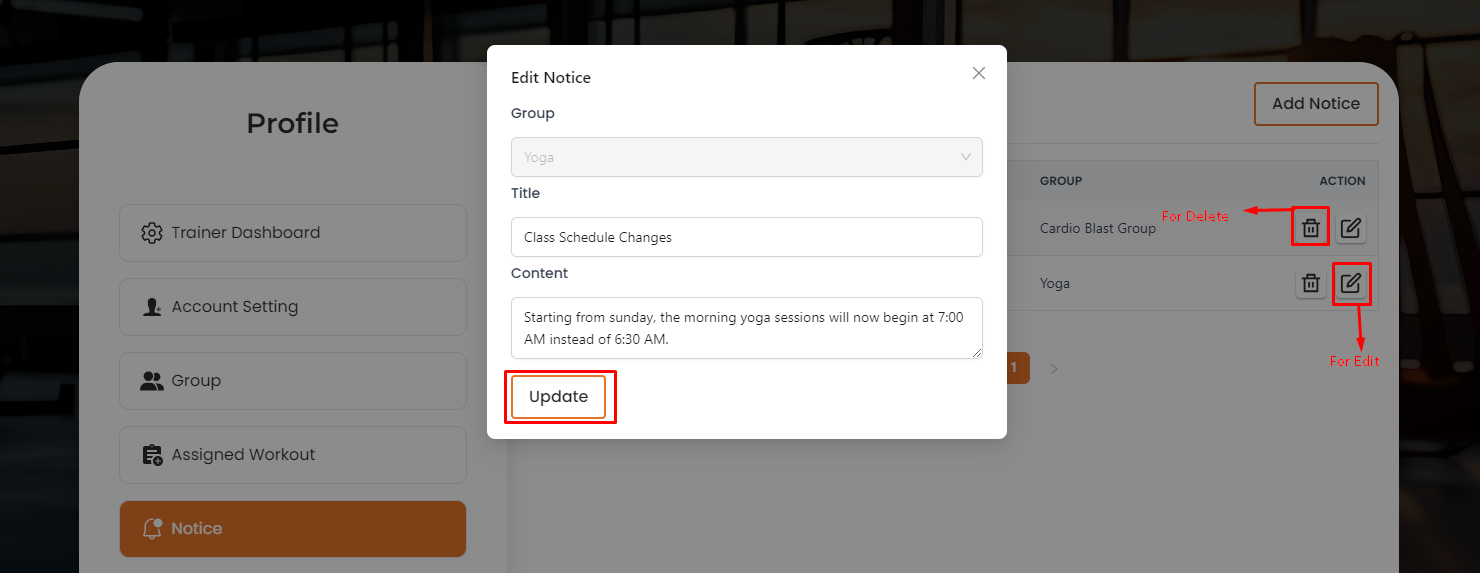Click the bell icon beside Notice
This screenshot has height=573, width=1480.
tap(152, 529)
